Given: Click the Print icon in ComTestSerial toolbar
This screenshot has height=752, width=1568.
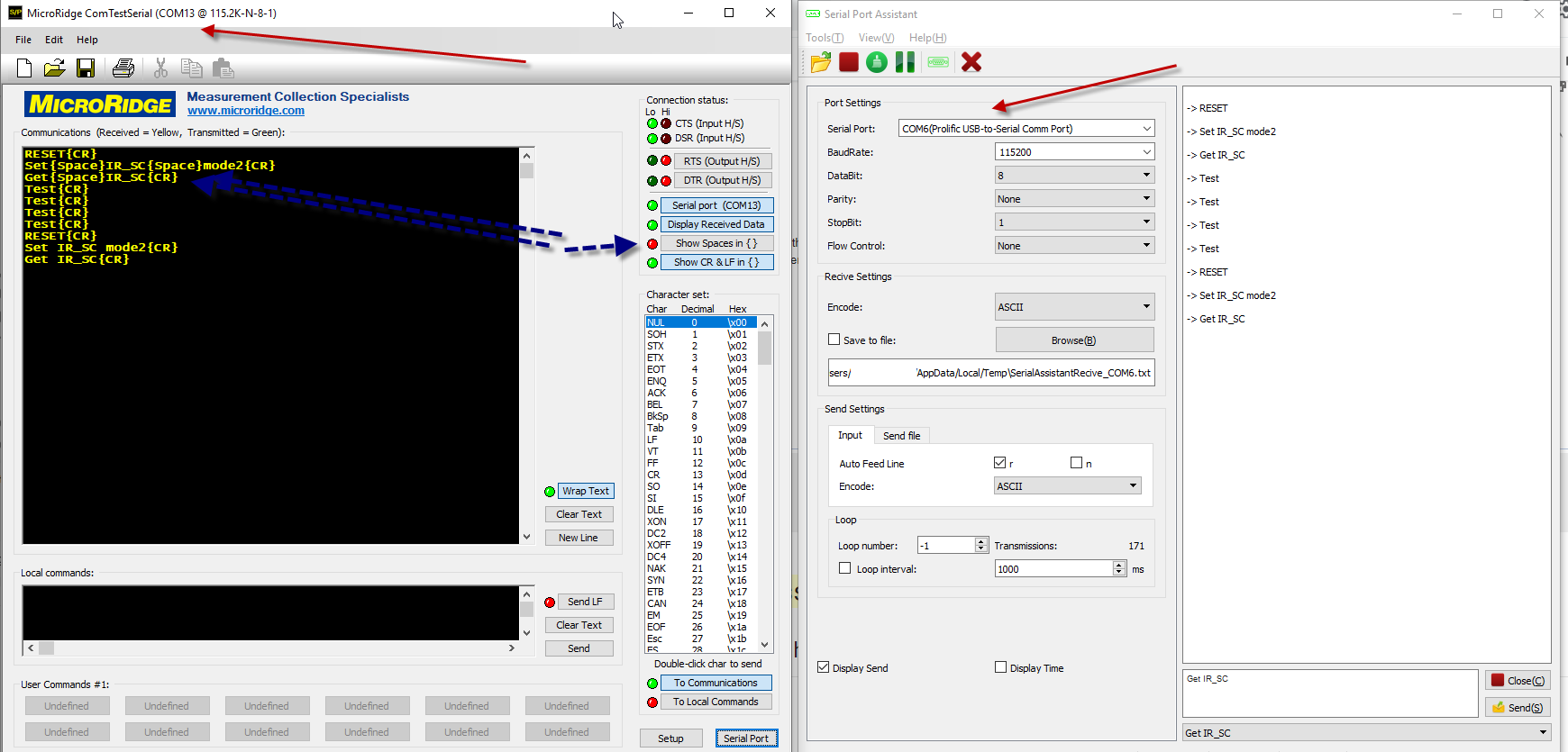Looking at the screenshot, I should (x=123, y=68).
